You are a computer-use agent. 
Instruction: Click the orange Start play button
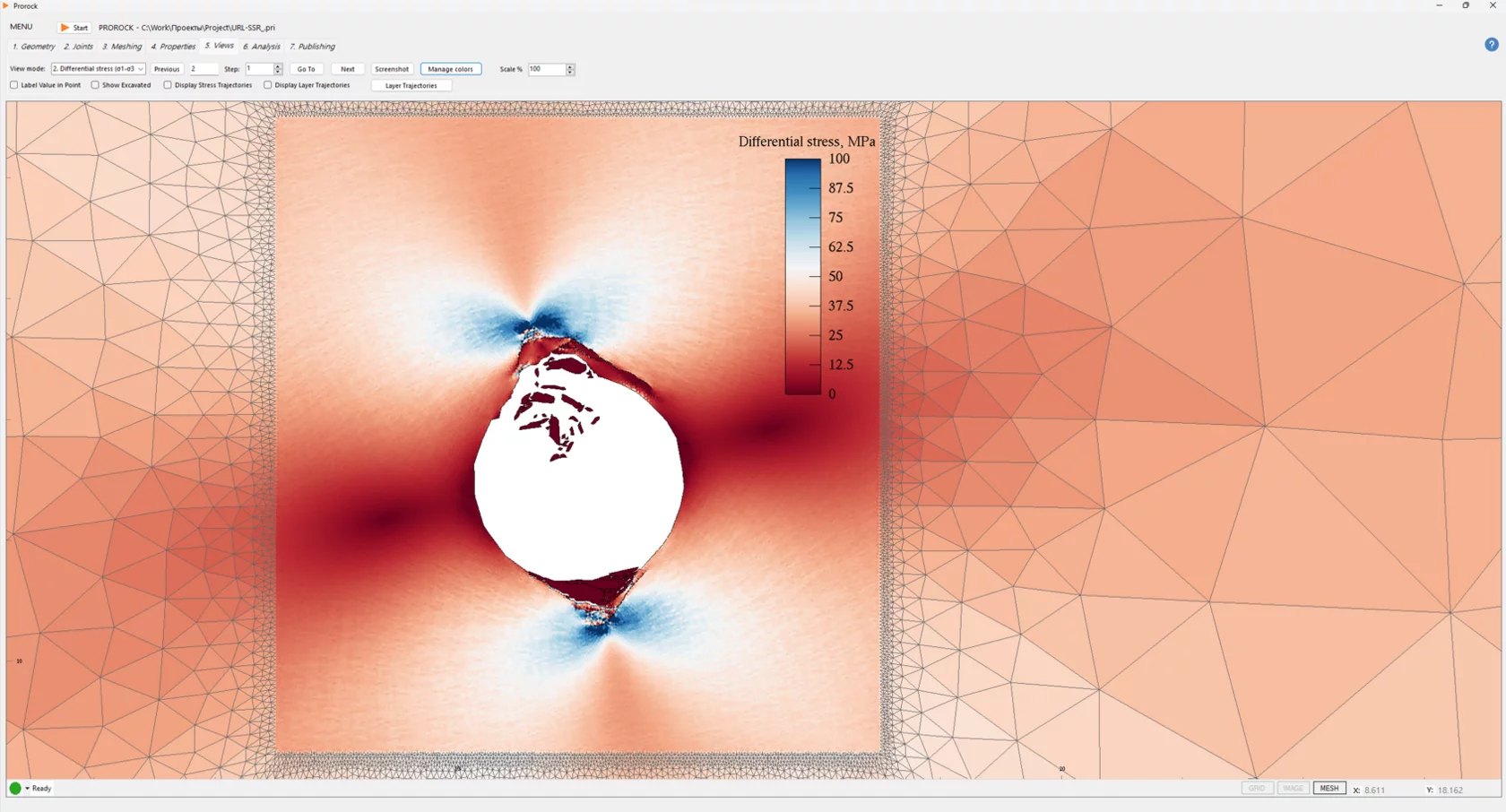[74, 28]
